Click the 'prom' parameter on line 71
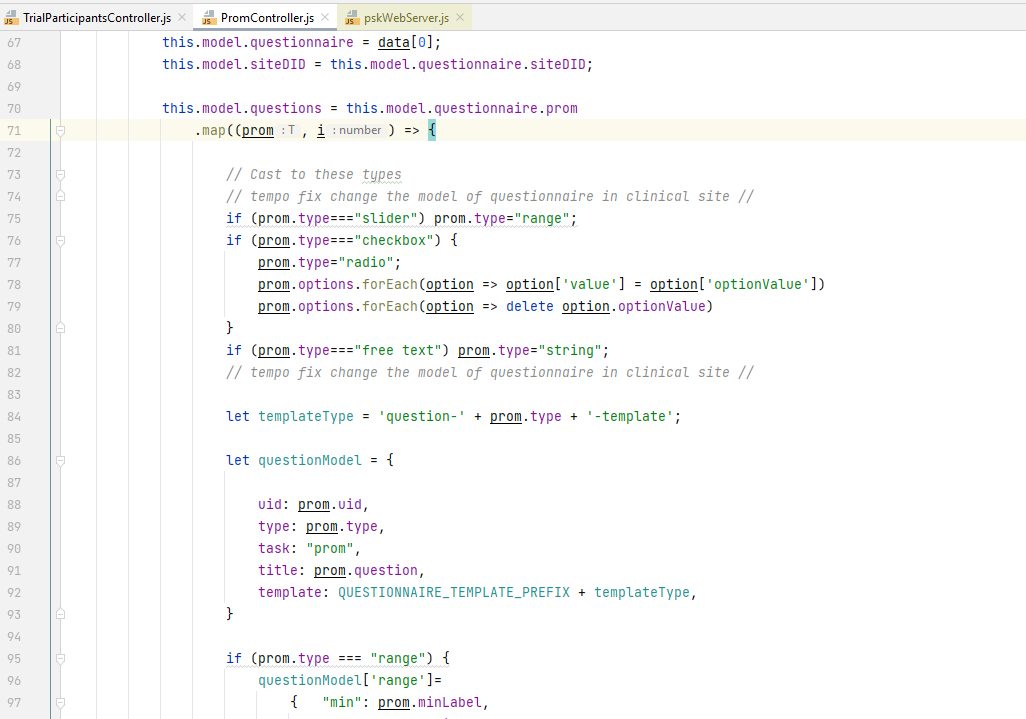Screen dimensions: 1026x719 [258, 130]
